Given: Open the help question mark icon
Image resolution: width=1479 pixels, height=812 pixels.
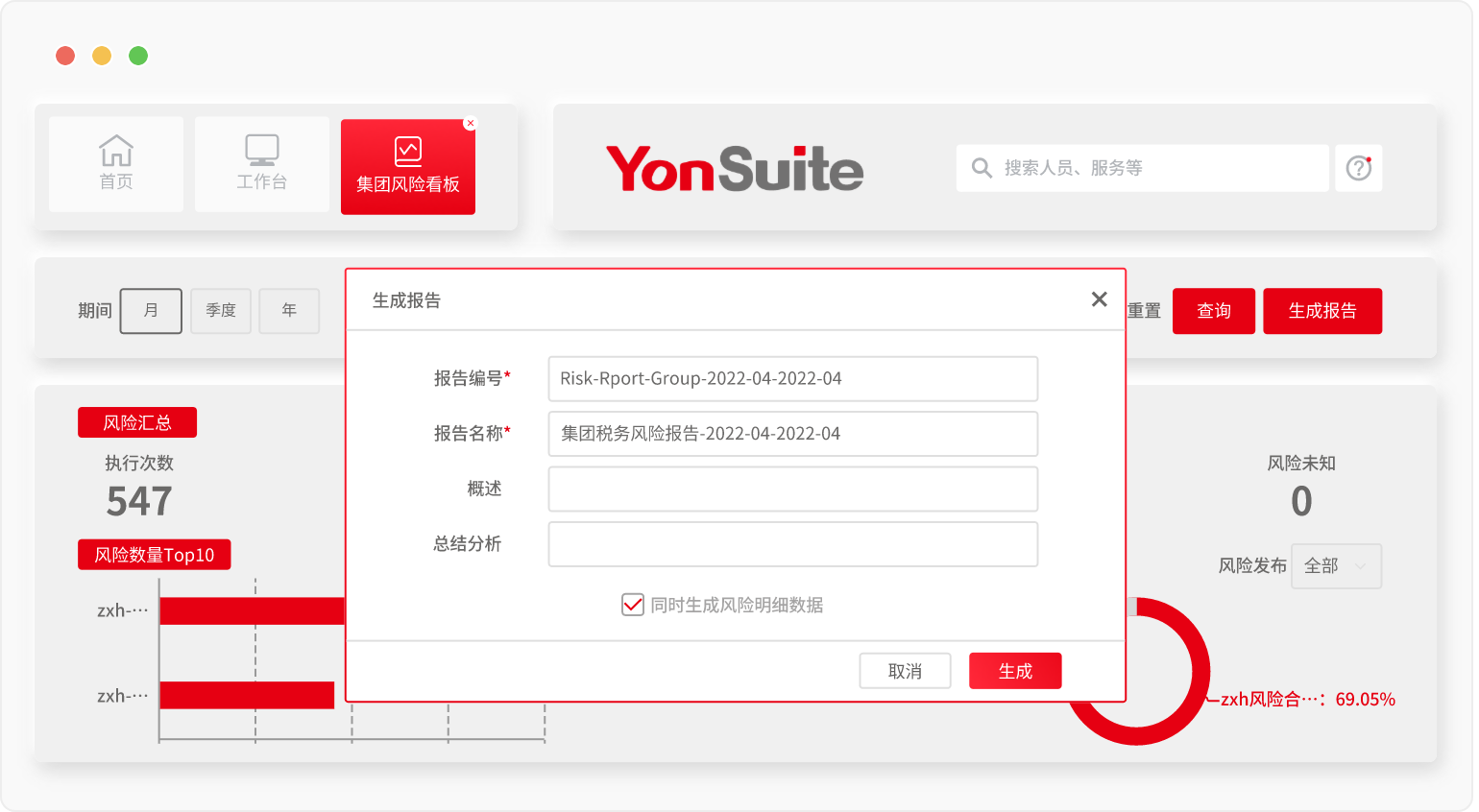Looking at the screenshot, I should [x=1358, y=168].
